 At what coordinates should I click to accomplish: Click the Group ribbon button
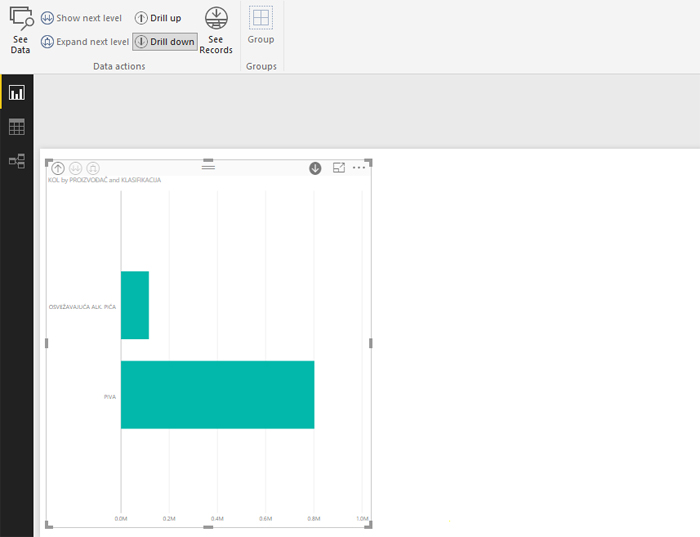click(x=260, y=26)
